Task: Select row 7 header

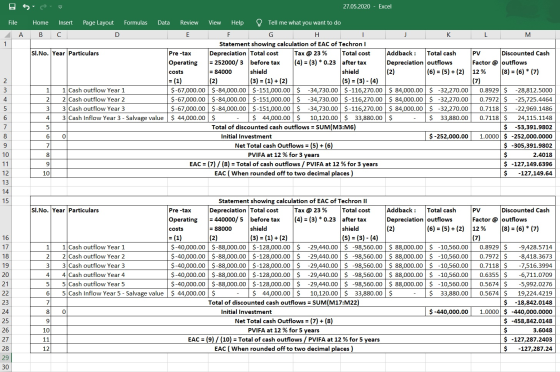Action: 6,127
